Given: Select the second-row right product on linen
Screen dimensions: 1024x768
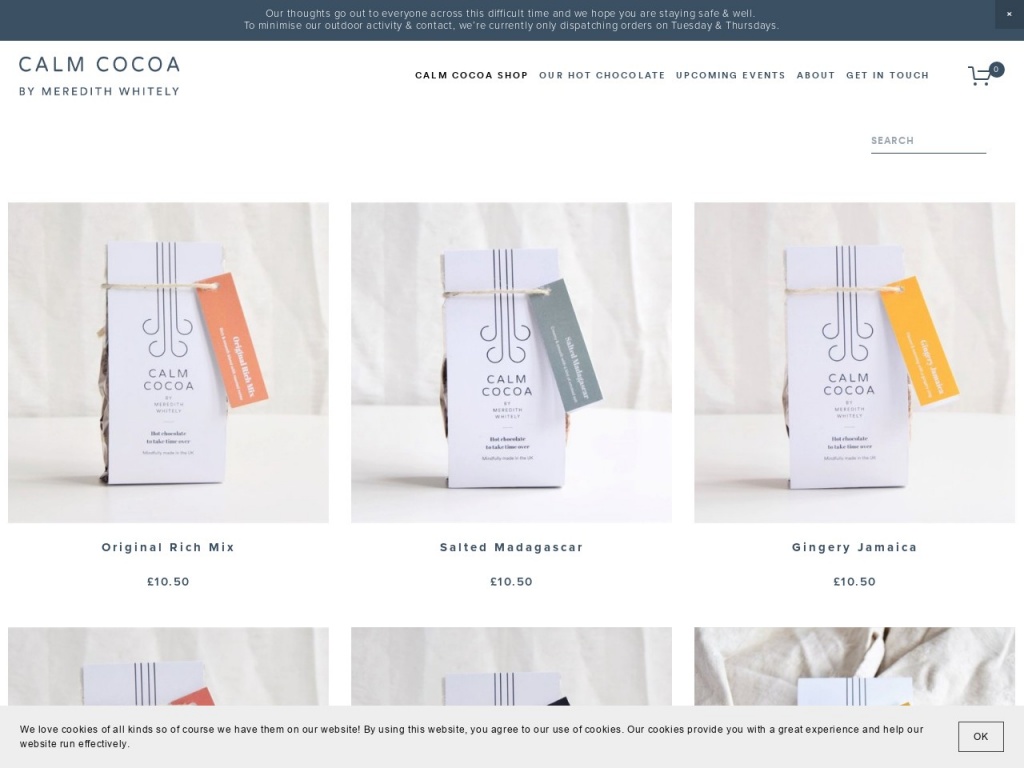Looking at the screenshot, I should 854,666.
